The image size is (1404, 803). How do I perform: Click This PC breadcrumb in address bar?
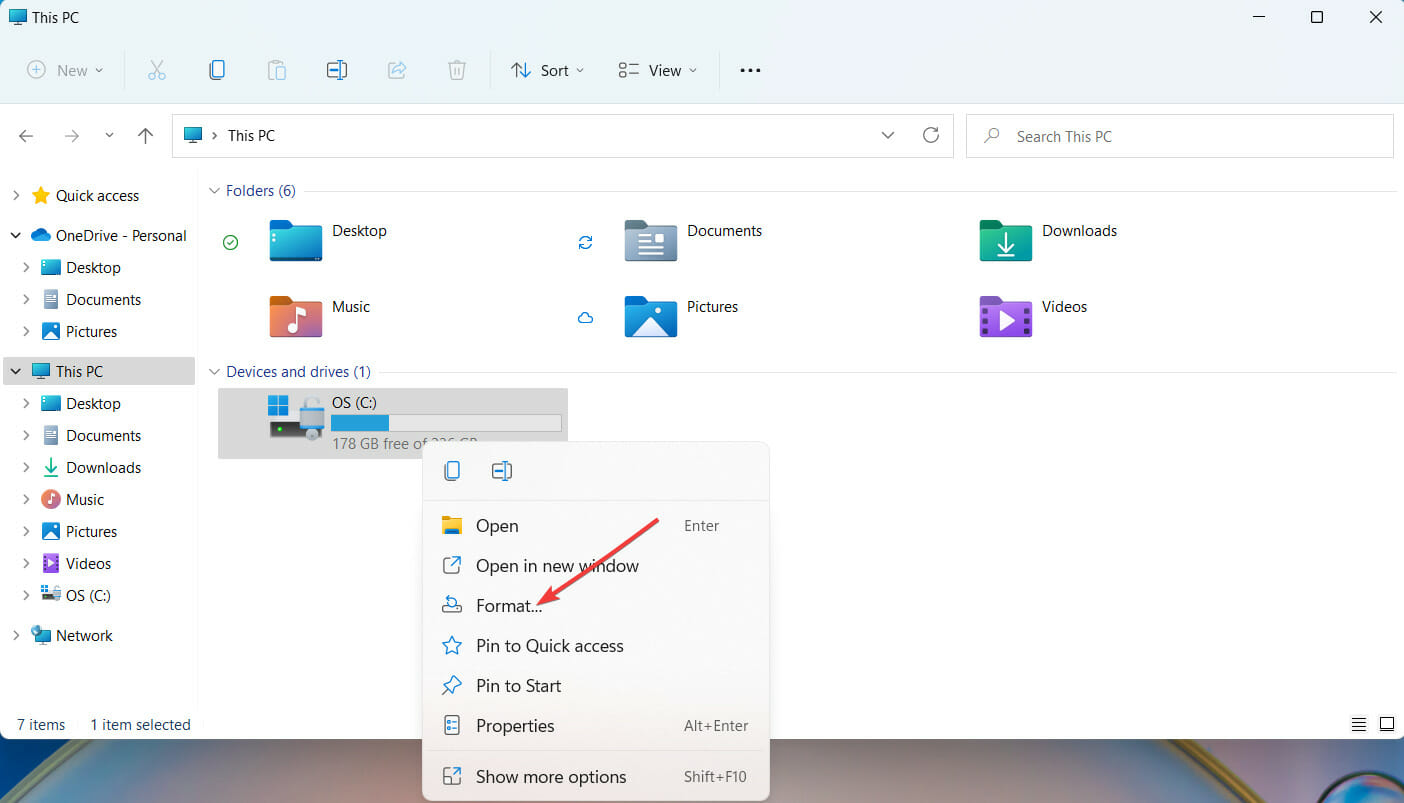[251, 135]
